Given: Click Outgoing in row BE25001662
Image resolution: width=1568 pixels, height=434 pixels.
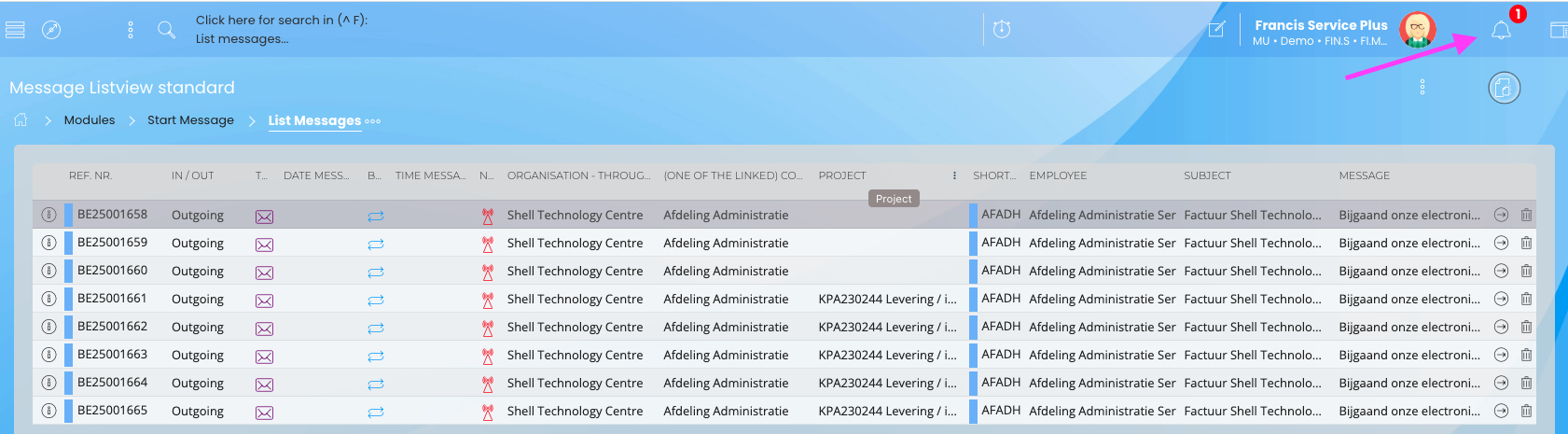Looking at the screenshot, I should [x=198, y=328].
